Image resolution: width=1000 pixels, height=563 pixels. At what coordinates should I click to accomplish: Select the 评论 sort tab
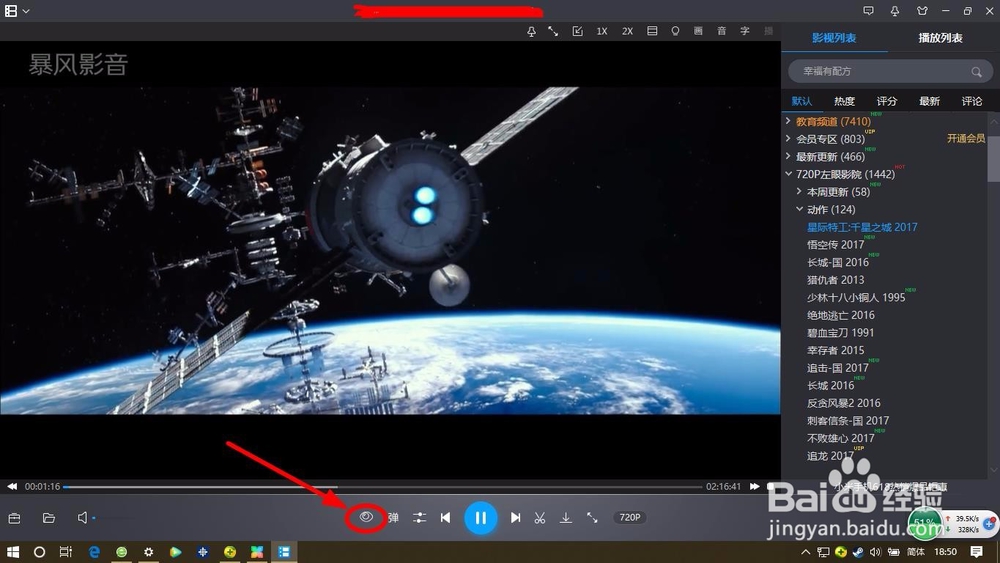pos(972,101)
